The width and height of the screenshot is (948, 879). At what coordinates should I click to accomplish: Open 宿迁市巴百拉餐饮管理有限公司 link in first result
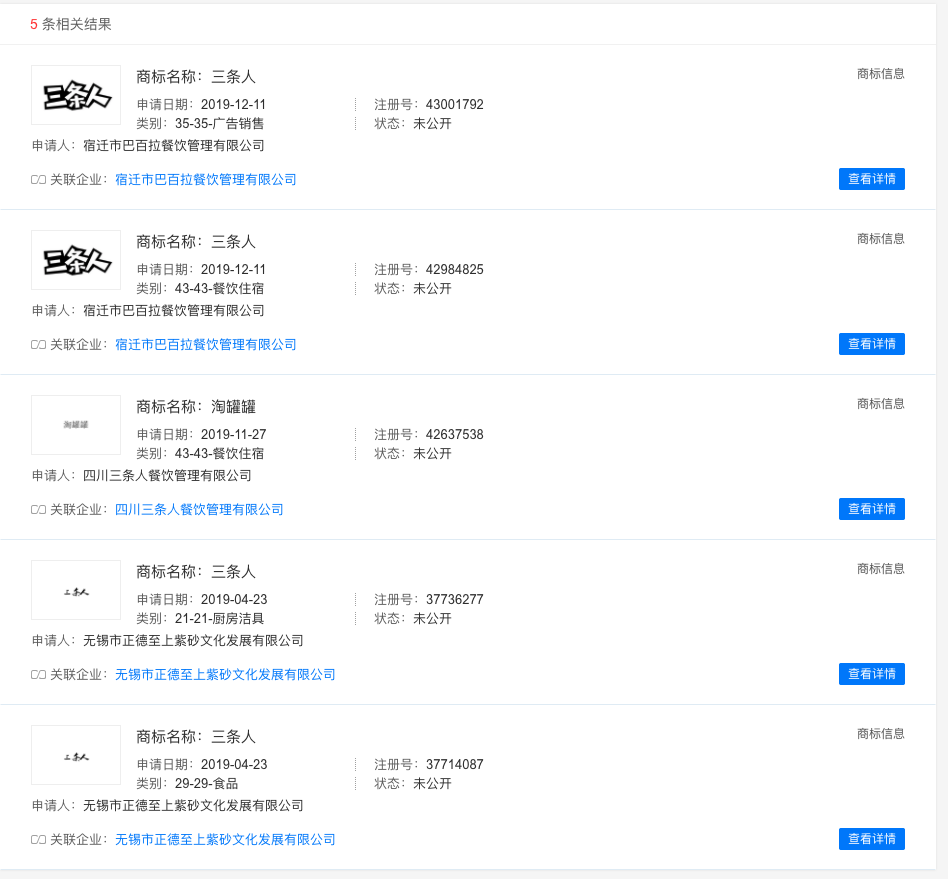click(205, 180)
